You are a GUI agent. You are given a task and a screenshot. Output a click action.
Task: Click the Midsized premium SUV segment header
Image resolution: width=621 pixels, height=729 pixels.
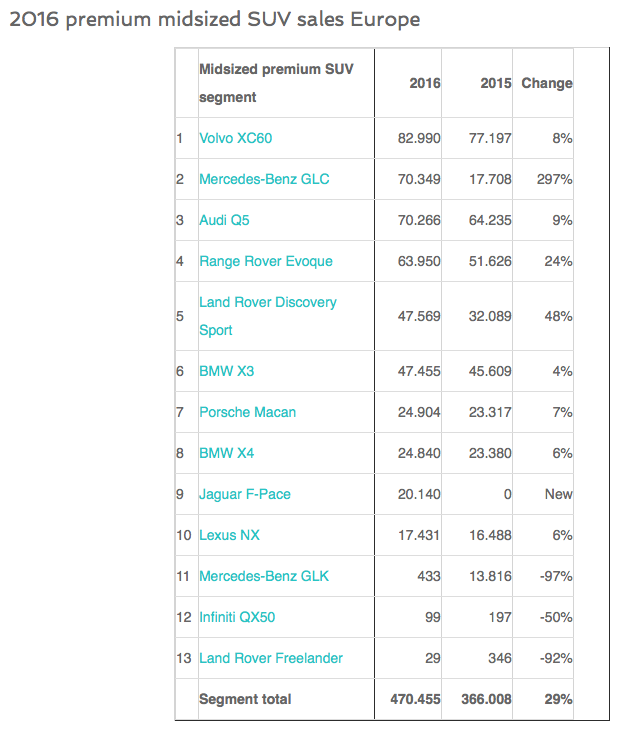tap(276, 83)
